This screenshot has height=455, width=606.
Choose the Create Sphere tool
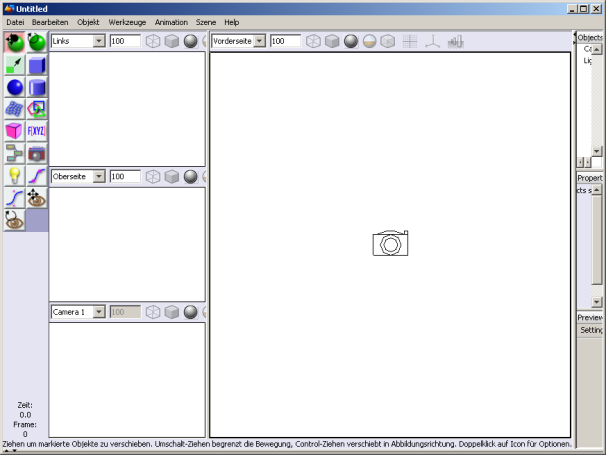click(x=15, y=87)
